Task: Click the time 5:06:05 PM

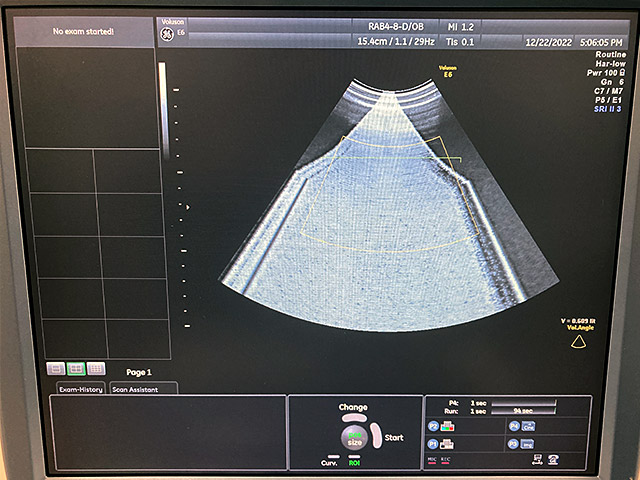Action: [601, 42]
